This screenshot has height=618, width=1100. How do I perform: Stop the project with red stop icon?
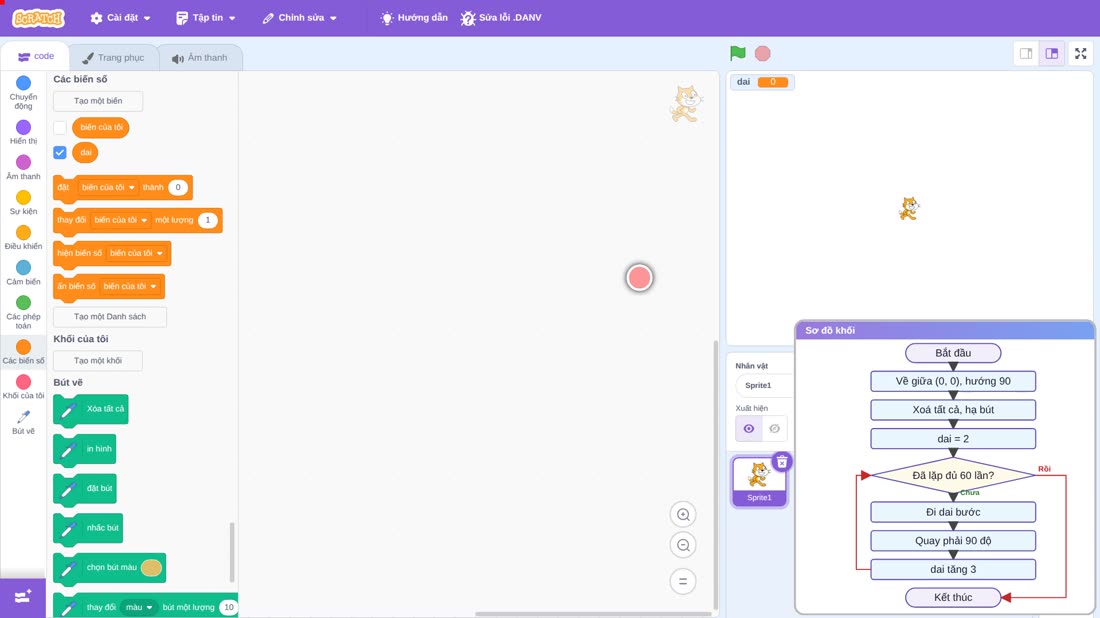click(x=763, y=53)
